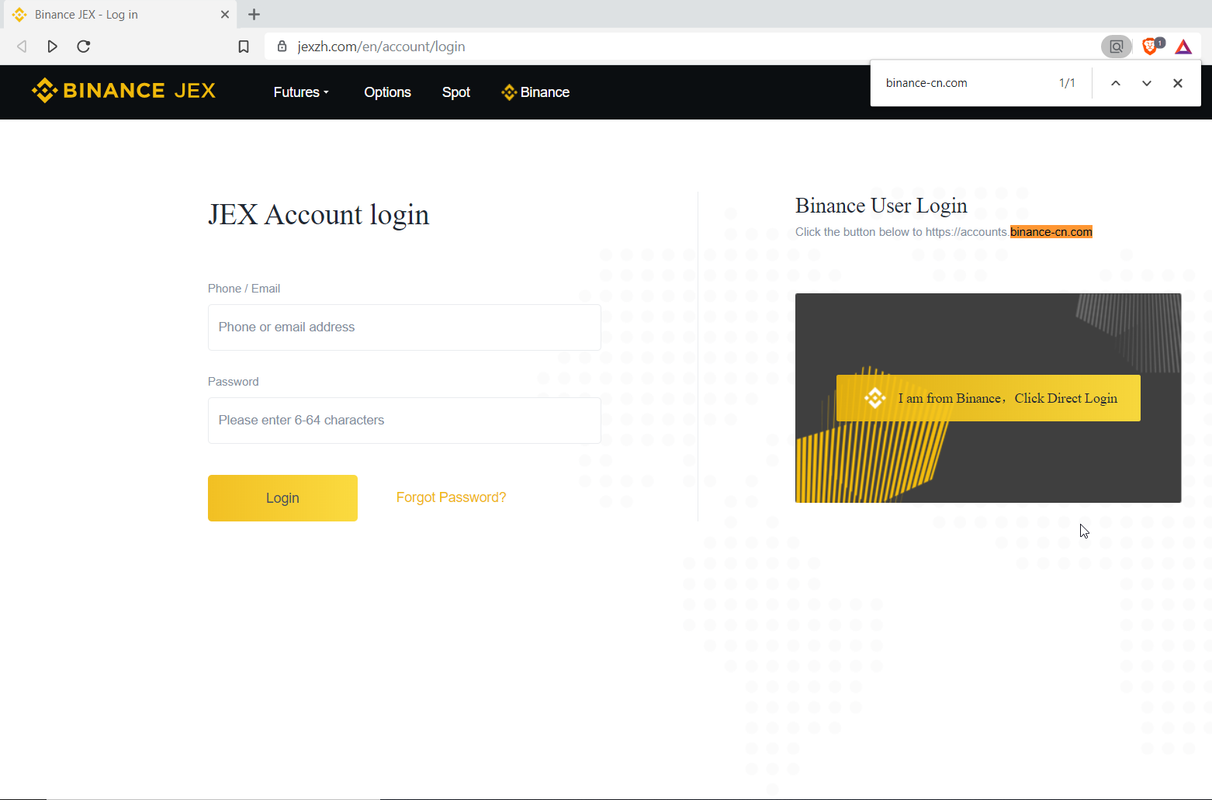This screenshot has height=800, width=1212.
Task: Reload the page with the refresh icon
Action: [x=84, y=47]
